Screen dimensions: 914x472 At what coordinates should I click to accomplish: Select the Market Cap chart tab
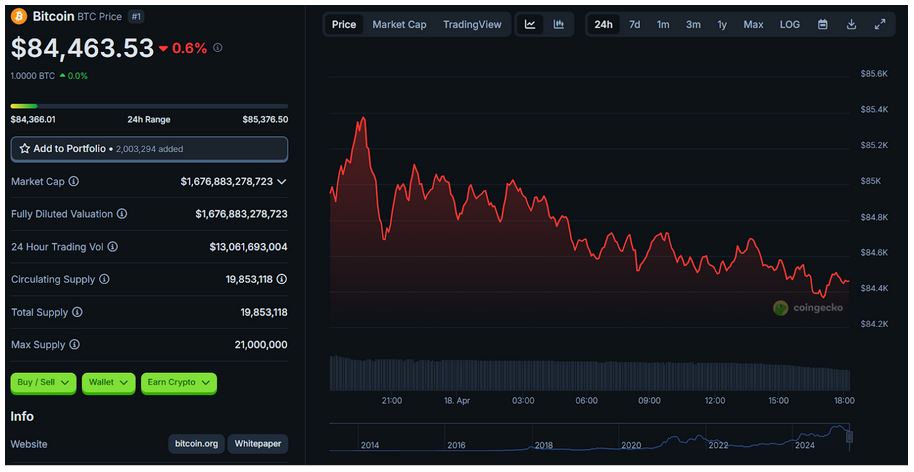[399, 24]
